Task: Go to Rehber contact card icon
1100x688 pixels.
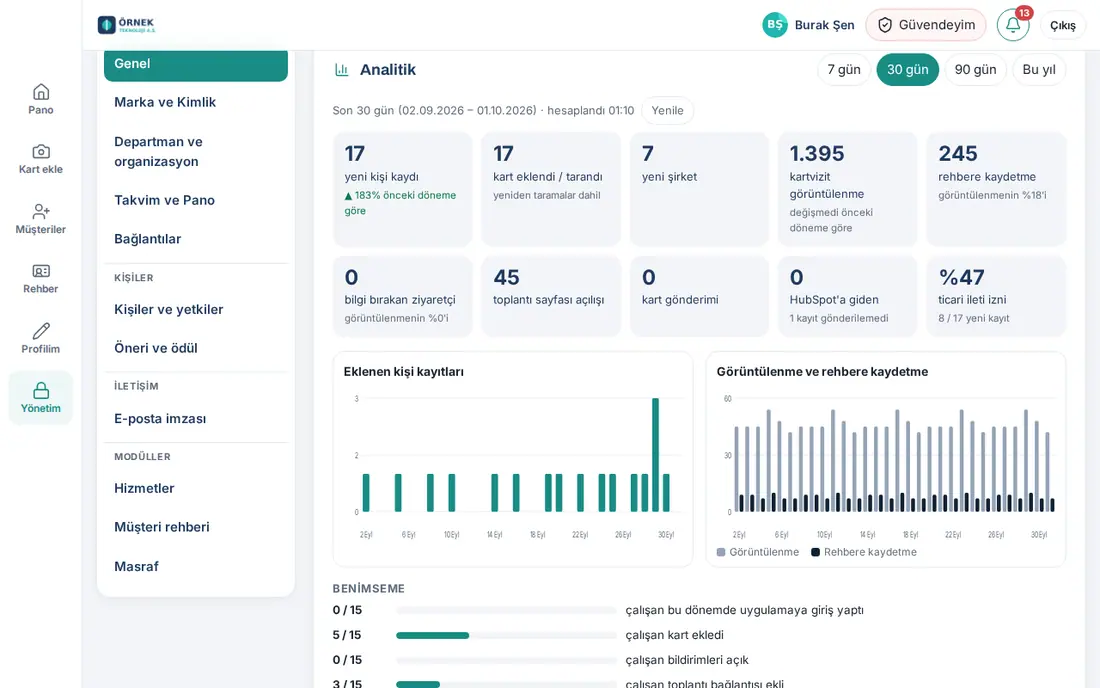Action: point(41,271)
